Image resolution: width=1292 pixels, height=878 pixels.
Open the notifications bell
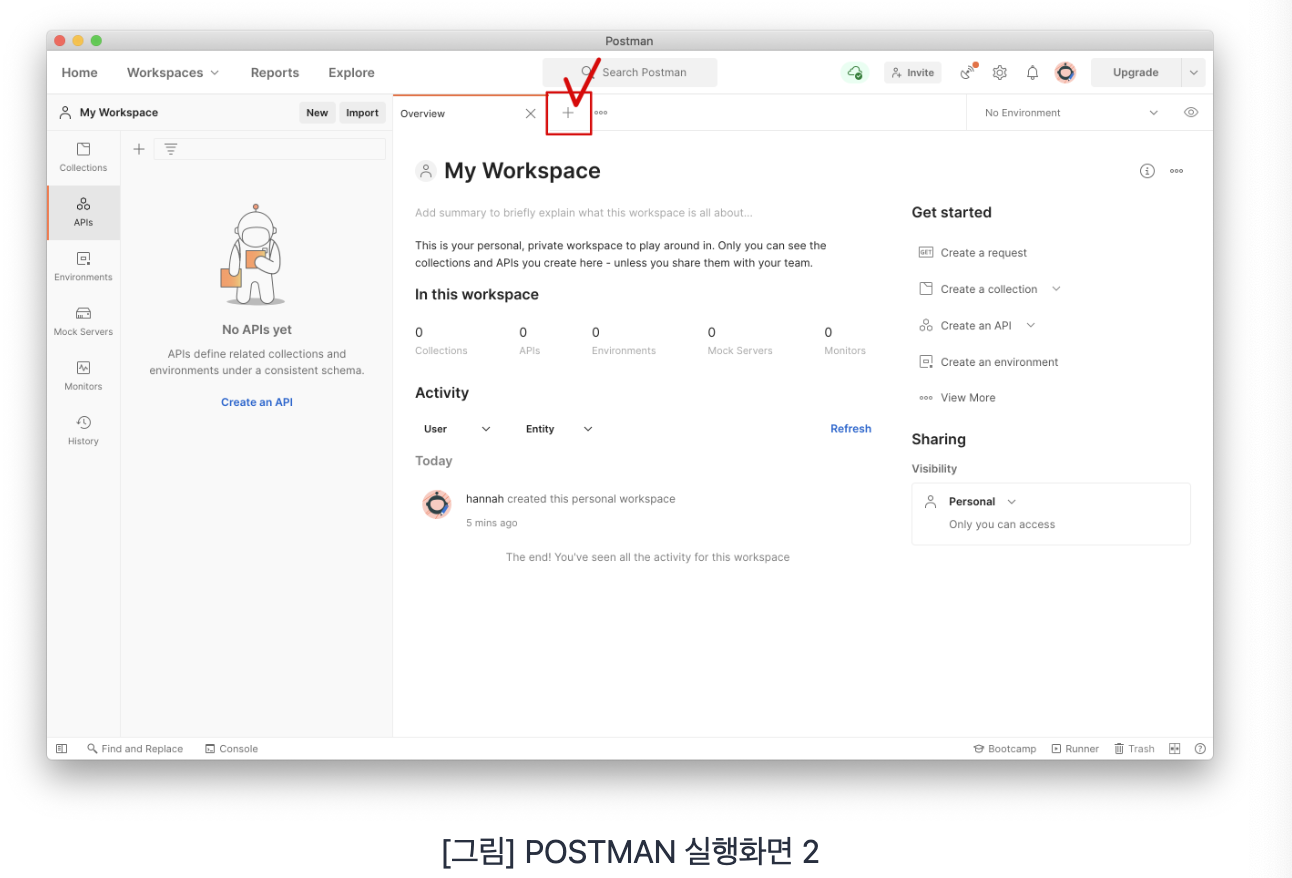pos(1033,72)
